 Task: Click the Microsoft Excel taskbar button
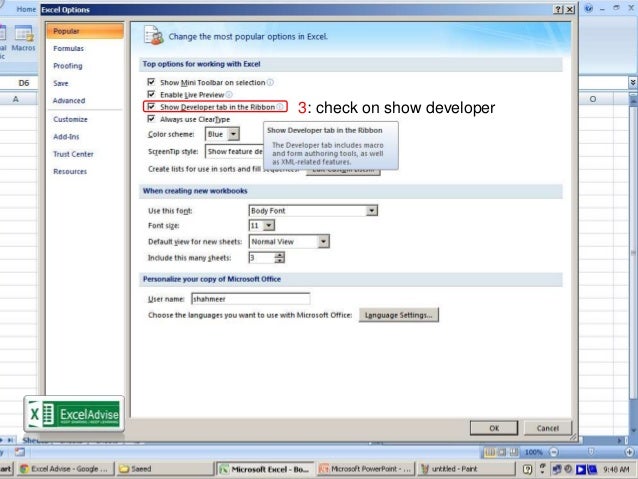265,469
